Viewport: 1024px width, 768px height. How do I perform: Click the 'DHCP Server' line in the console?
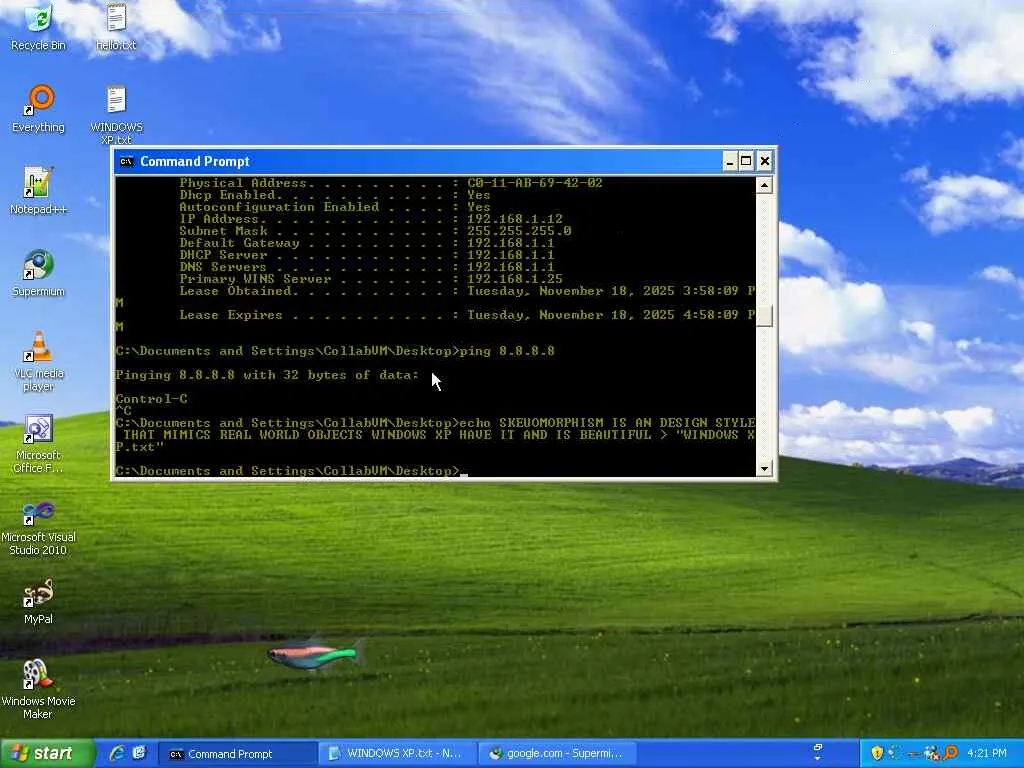[x=366, y=255]
